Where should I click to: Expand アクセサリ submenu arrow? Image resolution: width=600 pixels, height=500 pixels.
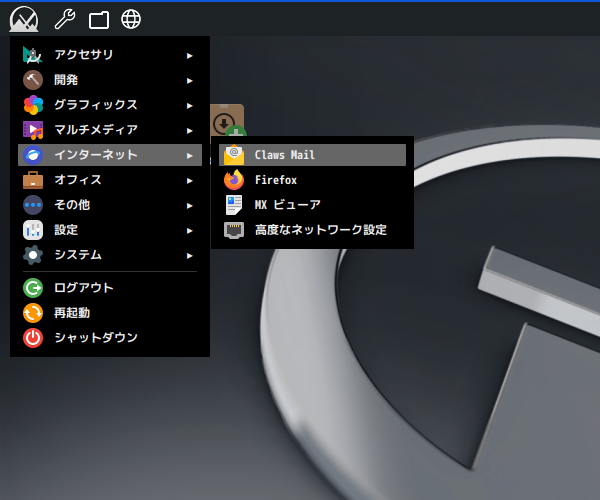point(189,56)
